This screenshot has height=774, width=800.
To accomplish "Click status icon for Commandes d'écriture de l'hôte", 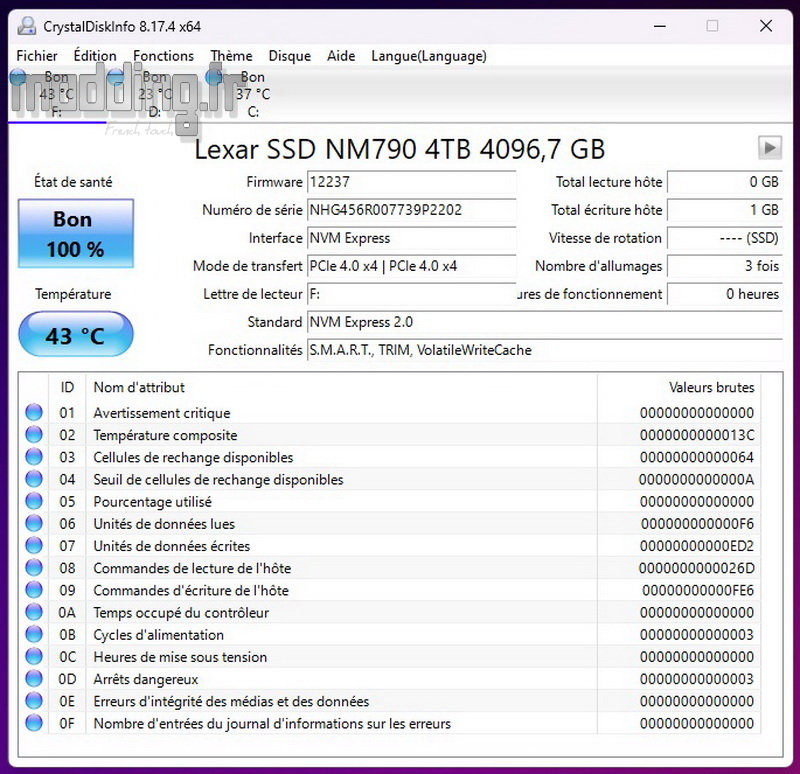I will tap(34, 590).
